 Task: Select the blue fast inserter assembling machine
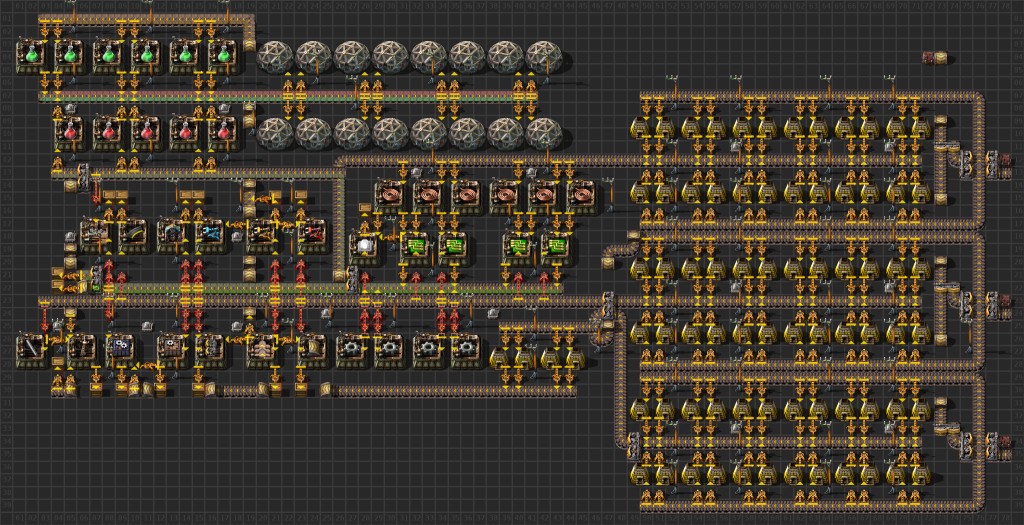pos(211,235)
